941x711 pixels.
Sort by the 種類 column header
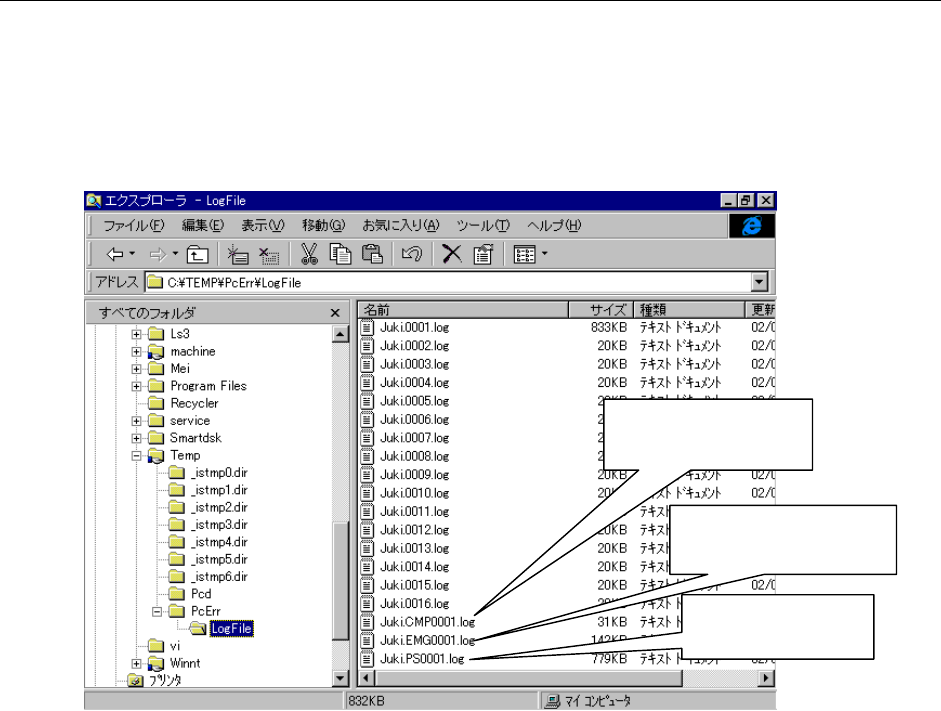[x=689, y=310]
